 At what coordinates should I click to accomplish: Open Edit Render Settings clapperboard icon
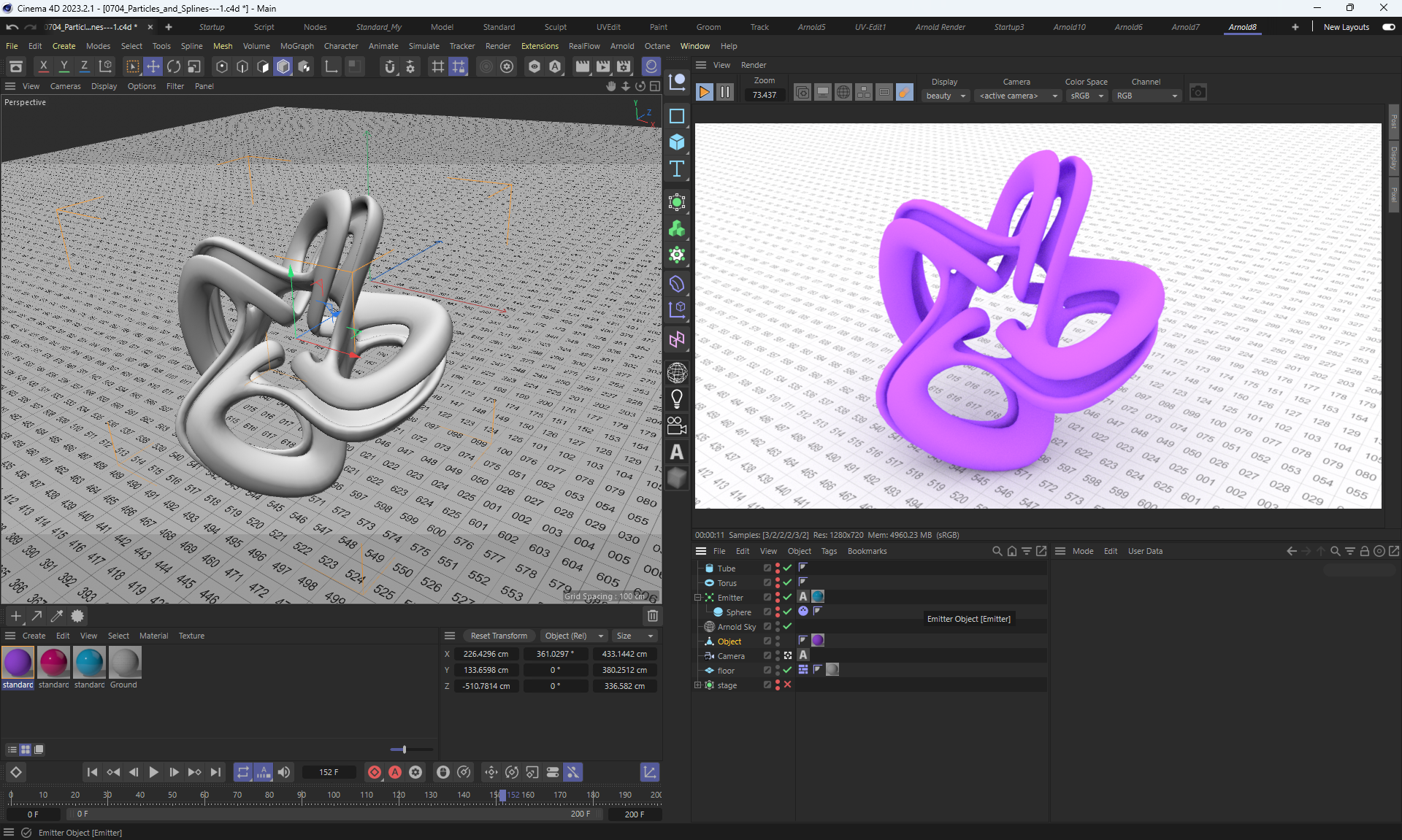[x=624, y=67]
